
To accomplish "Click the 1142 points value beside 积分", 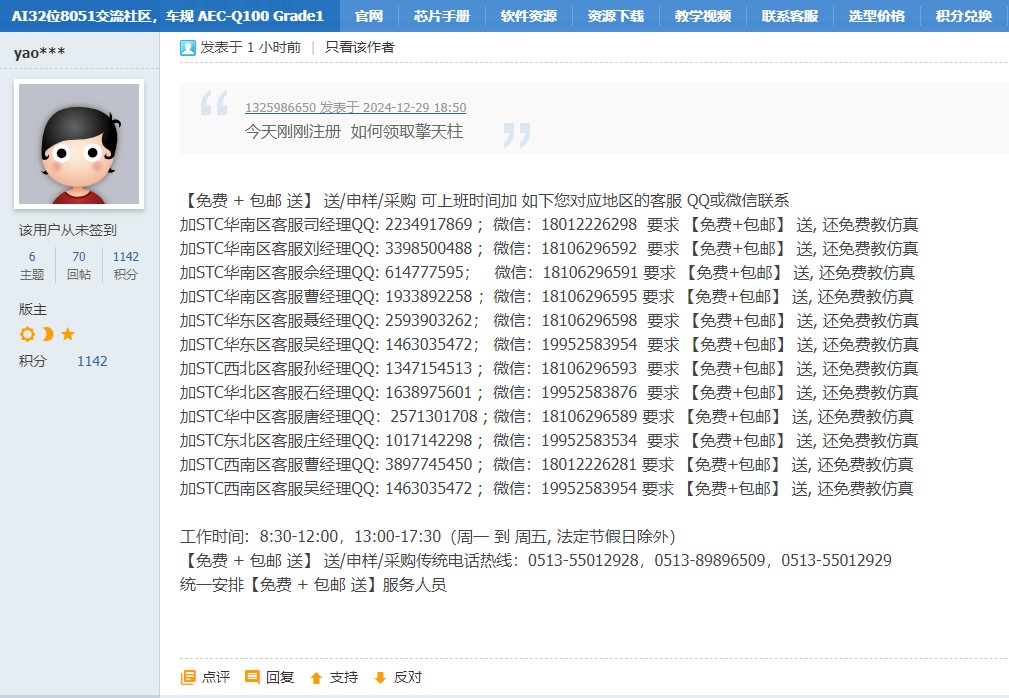I will (x=92, y=361).
